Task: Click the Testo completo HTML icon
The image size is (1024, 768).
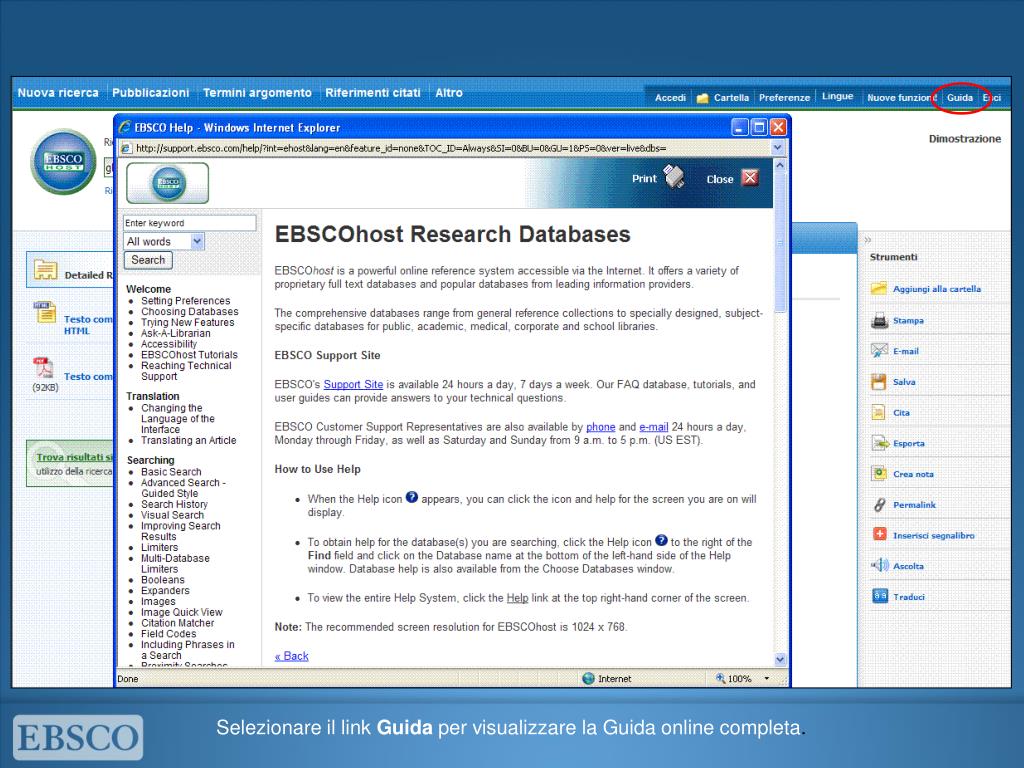Action: pos(45,313)
